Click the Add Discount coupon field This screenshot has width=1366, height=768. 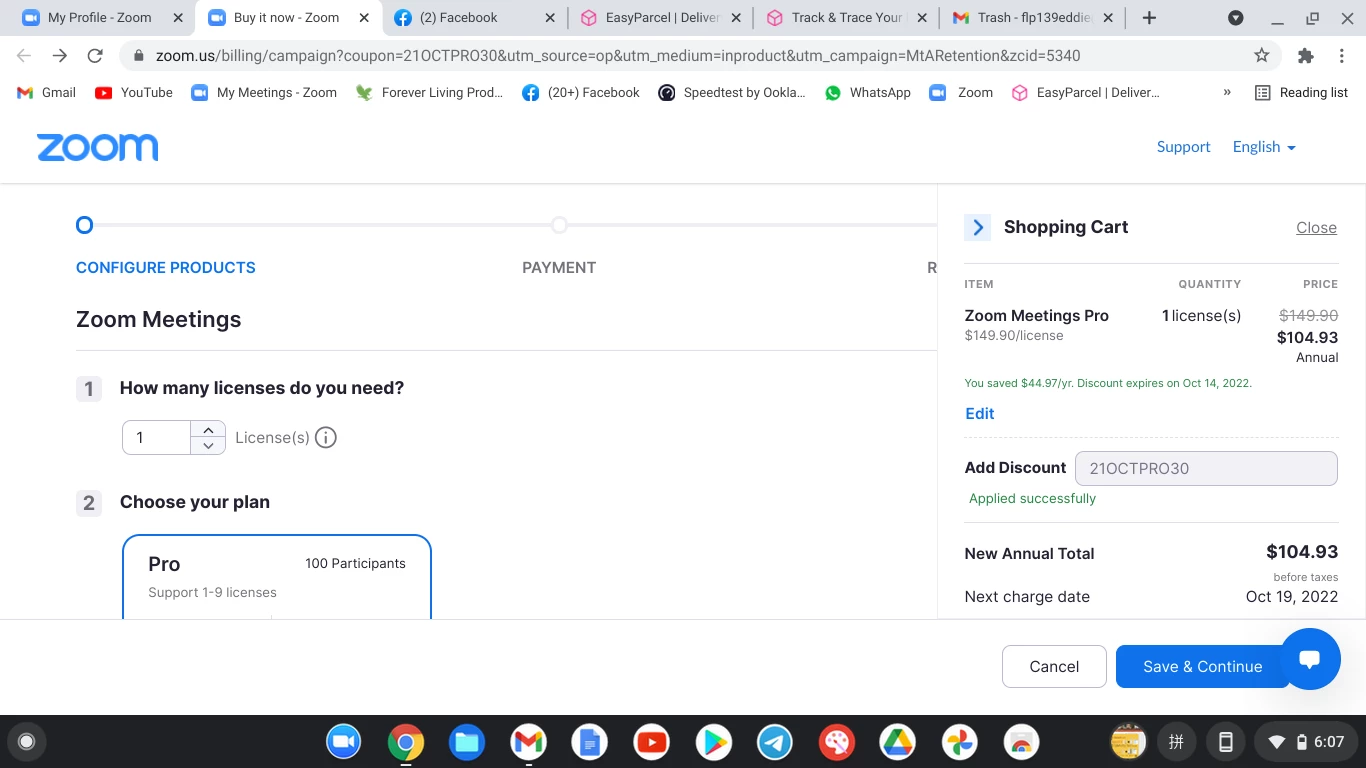(x=1206, y=468)
